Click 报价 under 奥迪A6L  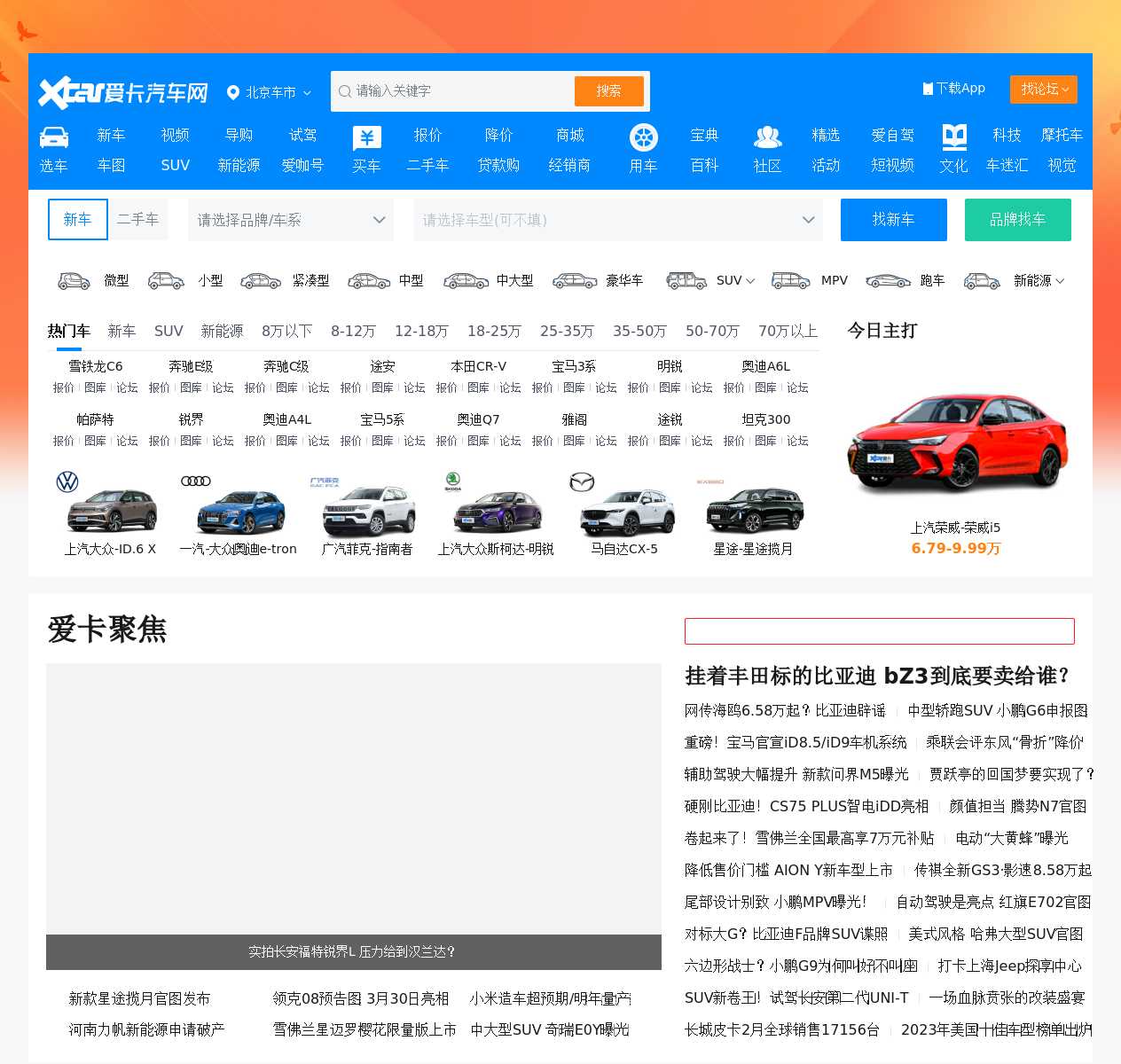pos(733,387)
